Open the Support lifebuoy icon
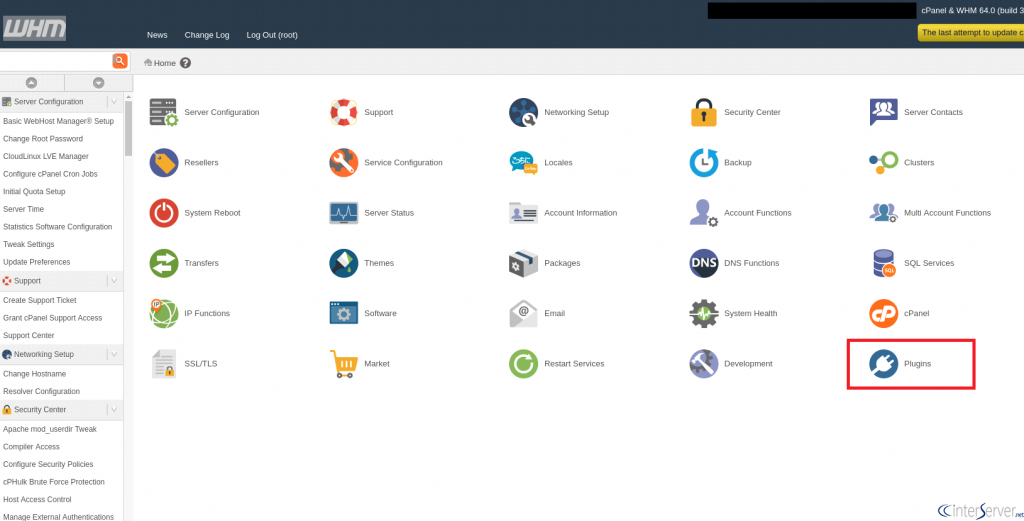The width and height of the screenshot is (1024, 521). pyautogui.click(x=344, y=112)
